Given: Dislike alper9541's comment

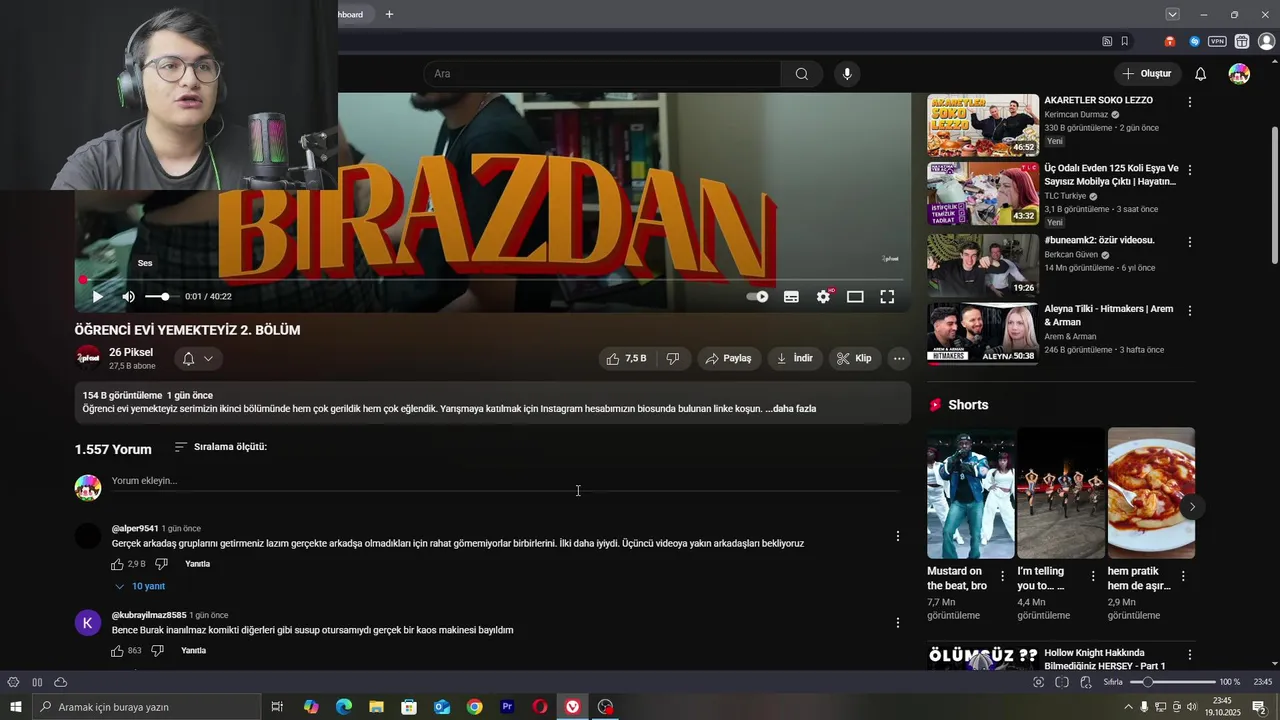Looking at the screenshot, I should point(161,564).
